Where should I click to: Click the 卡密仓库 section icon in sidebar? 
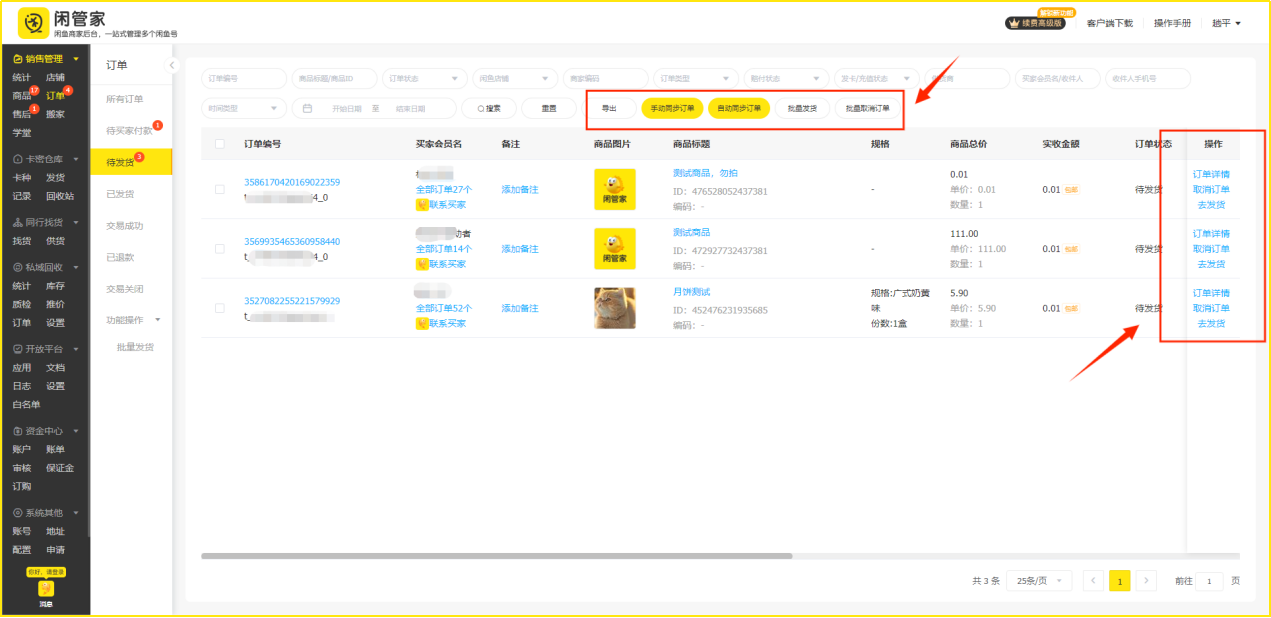(x=17, y=159)
